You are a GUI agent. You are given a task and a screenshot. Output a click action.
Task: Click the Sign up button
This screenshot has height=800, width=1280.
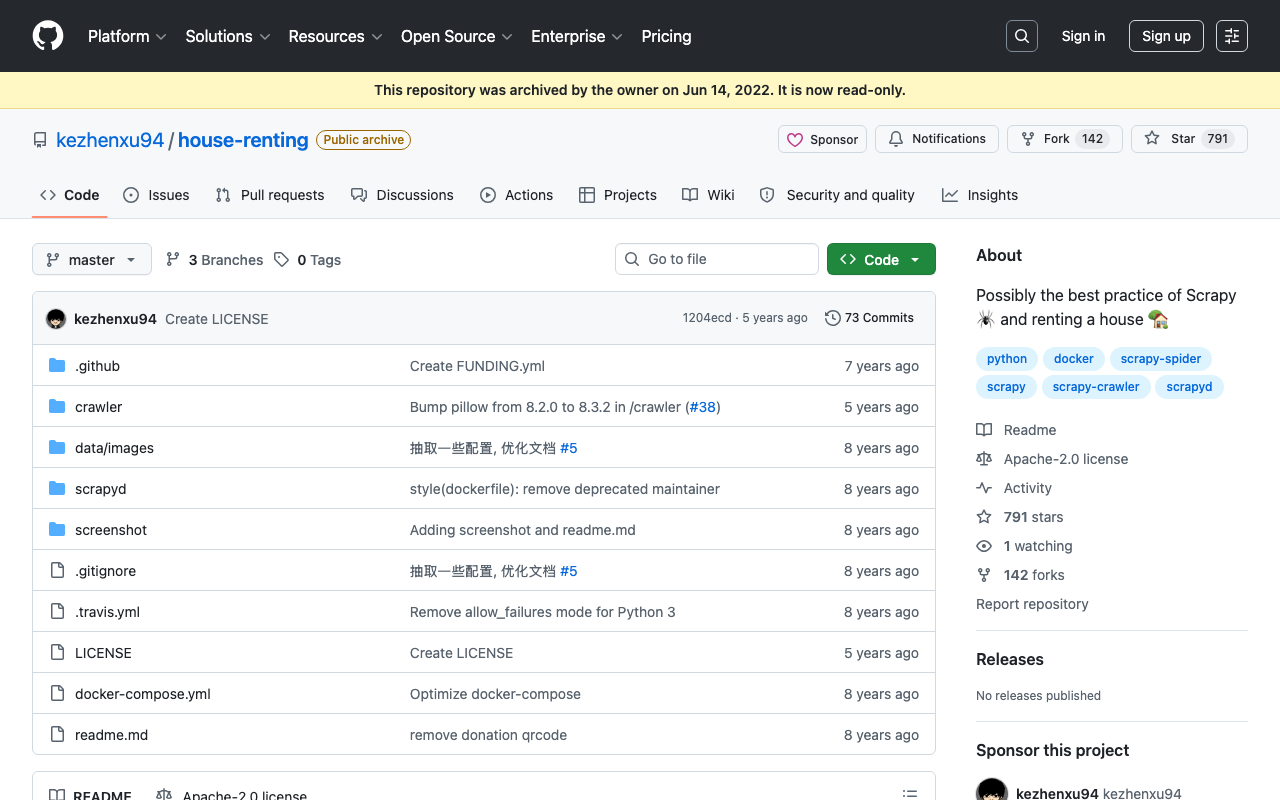(x=1166, y=36)
